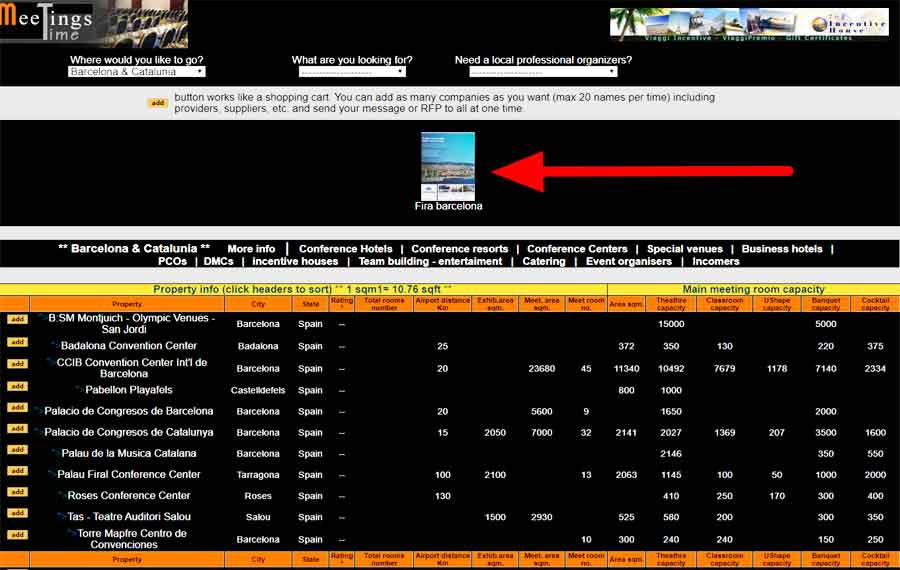Sort table by top Property header
Screen dimensions: 900x570
point(127,304)
